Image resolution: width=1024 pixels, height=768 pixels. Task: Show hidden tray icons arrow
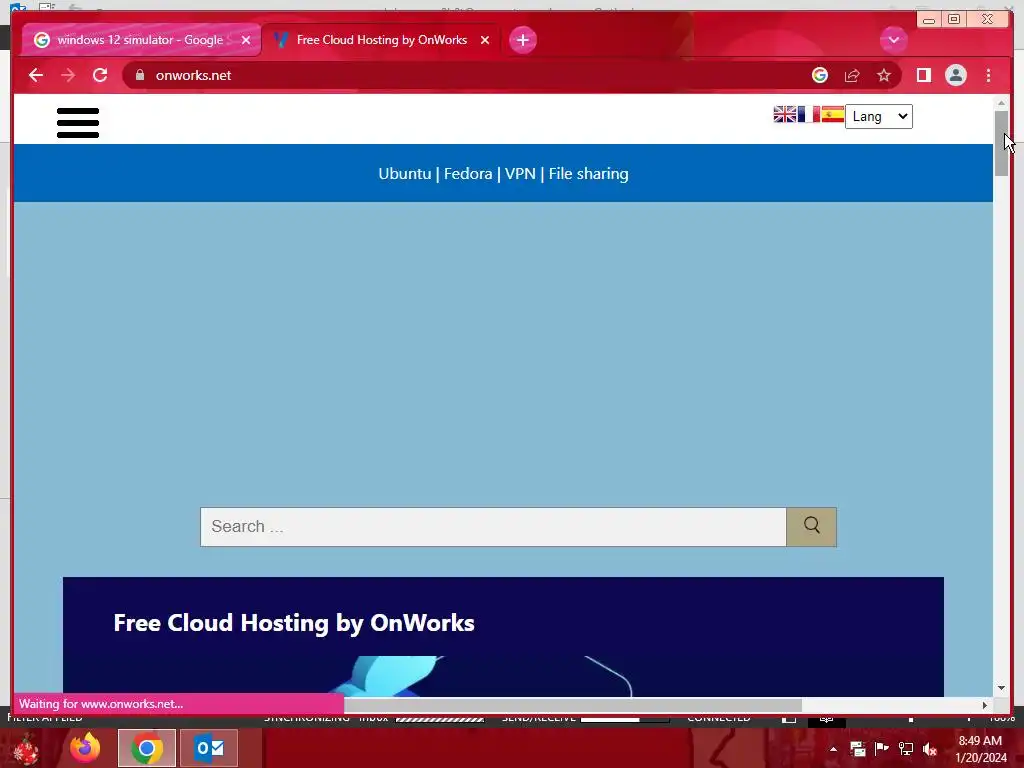point(833,749)
